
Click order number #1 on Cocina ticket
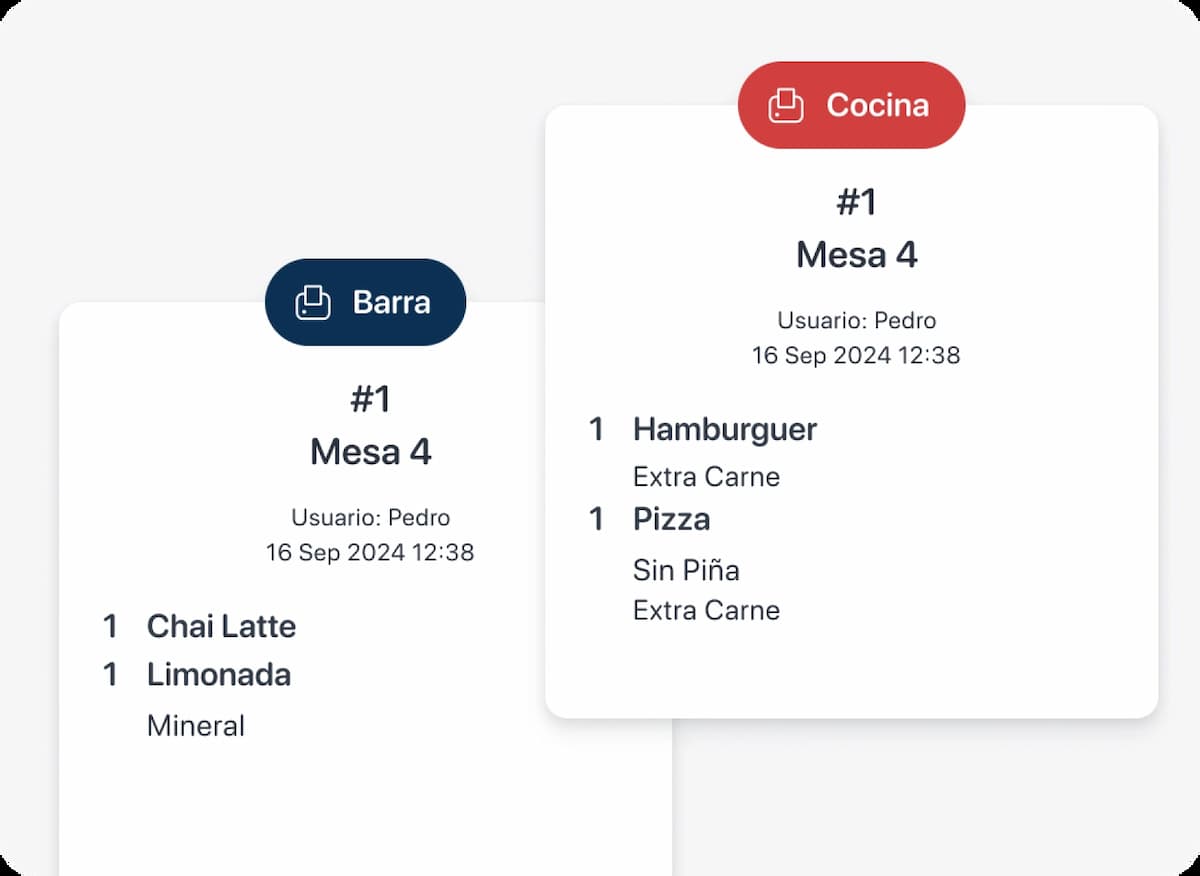(857, 203)
